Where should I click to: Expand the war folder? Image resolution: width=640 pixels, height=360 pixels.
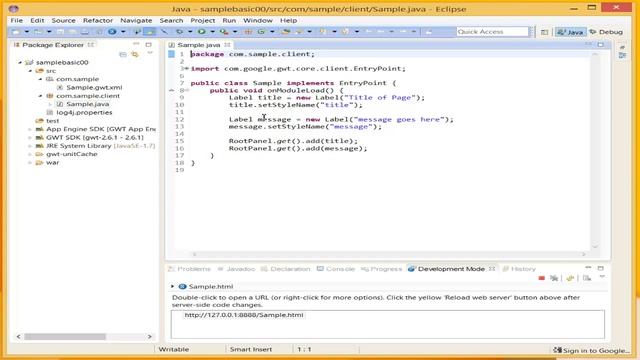tap(30, 162)
